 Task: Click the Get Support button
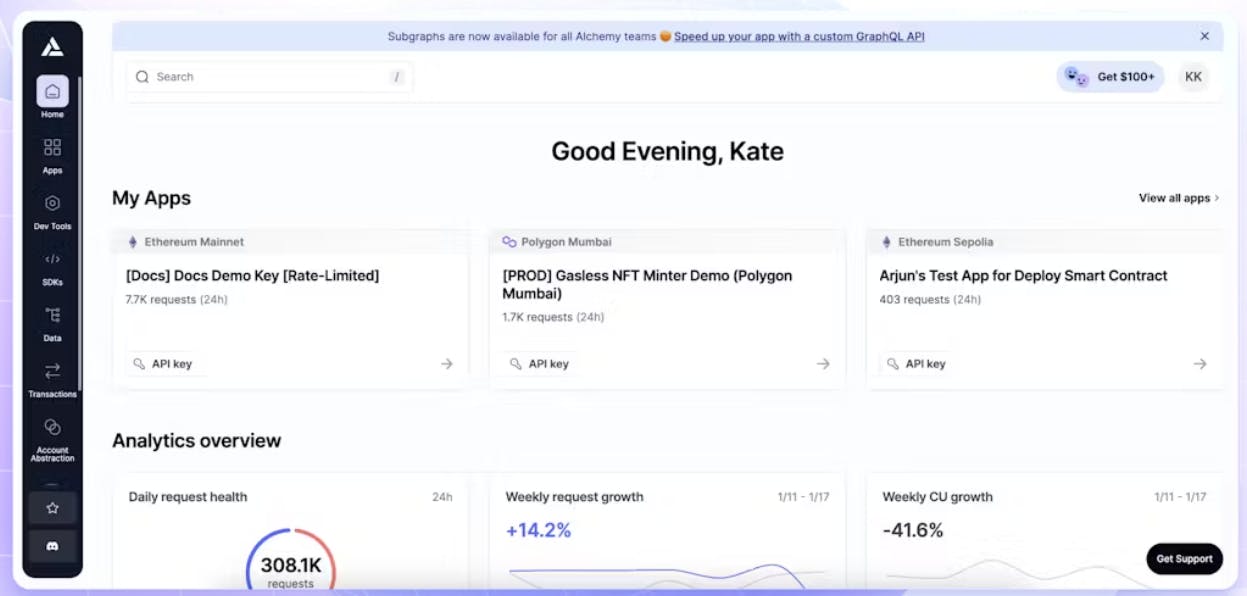pyautogui.click(x=1185, y=559)
